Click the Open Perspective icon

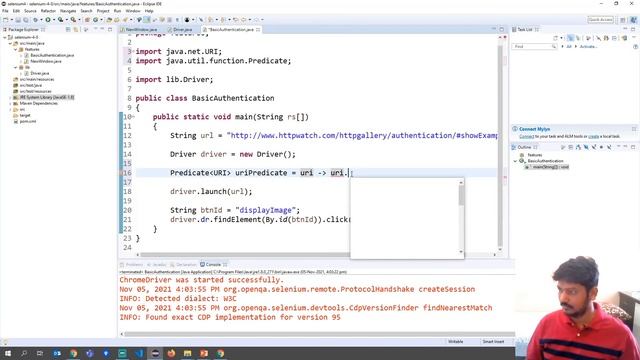623,20
